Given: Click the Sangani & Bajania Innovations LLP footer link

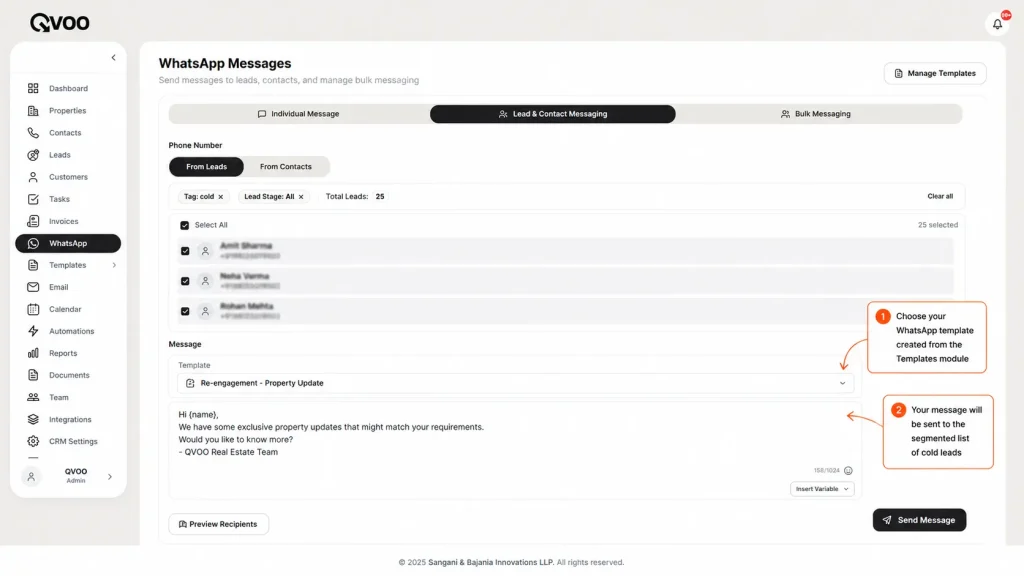Looking at the screenshot, I should [x=491, y=562].
